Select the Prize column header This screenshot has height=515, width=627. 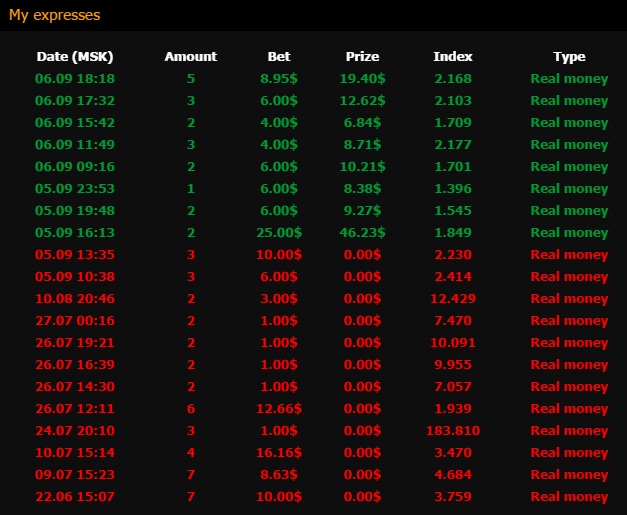point(362,57)
